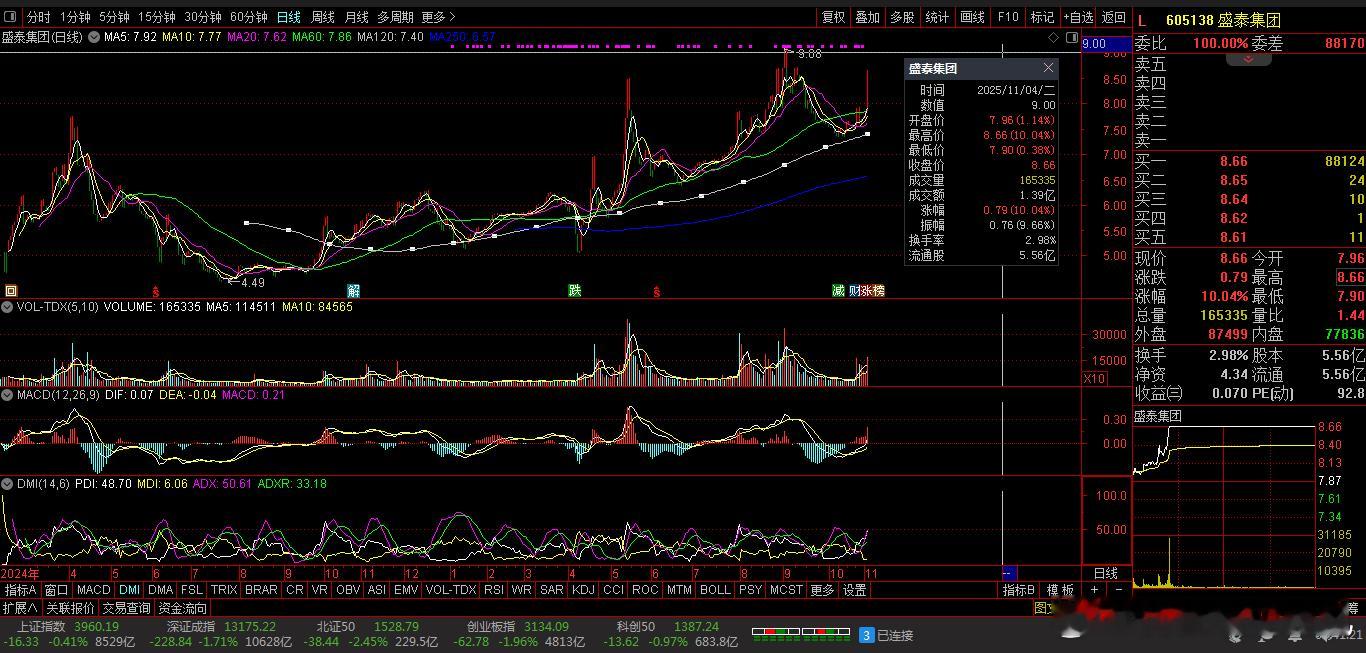
Task: Select the 1分钟 period
Action: [75, 17]
